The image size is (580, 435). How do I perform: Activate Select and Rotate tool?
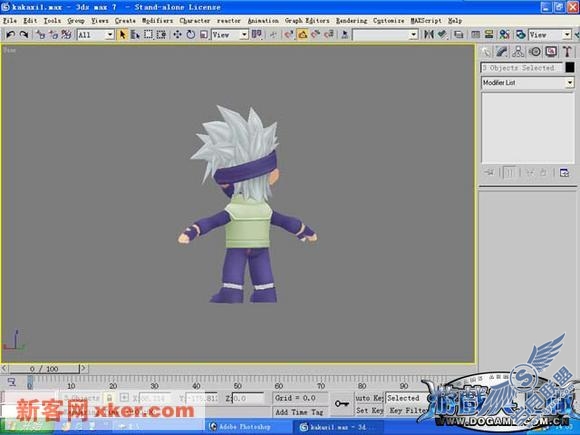191,35
